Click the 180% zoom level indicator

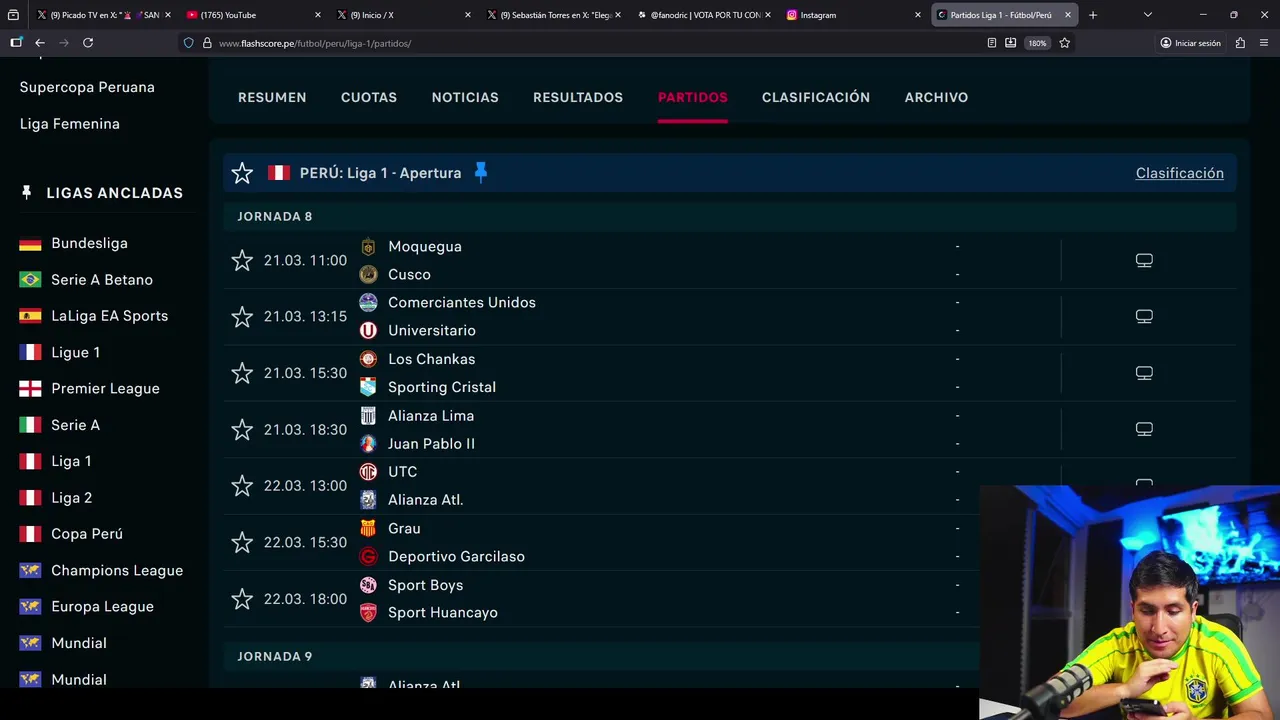pyautogui.click(x=1037, y=43)
